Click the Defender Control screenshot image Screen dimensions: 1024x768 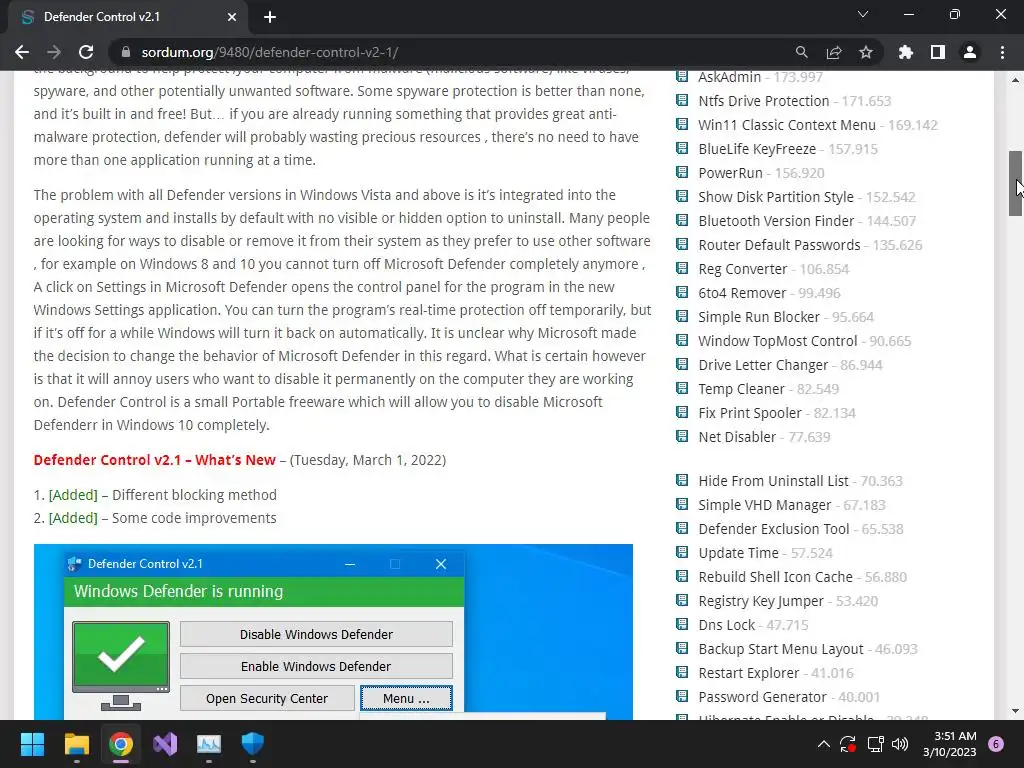click(333, 632)
